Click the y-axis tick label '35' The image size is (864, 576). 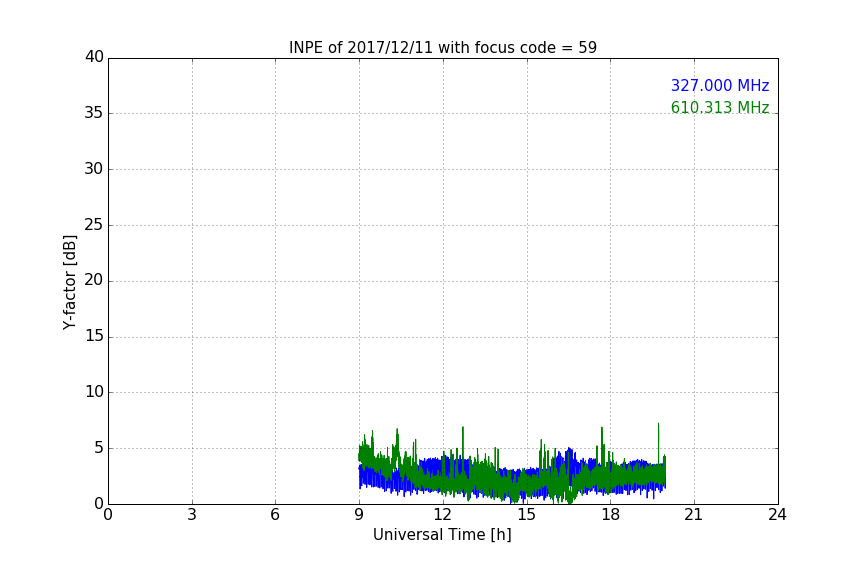click(x=94, y=113)
